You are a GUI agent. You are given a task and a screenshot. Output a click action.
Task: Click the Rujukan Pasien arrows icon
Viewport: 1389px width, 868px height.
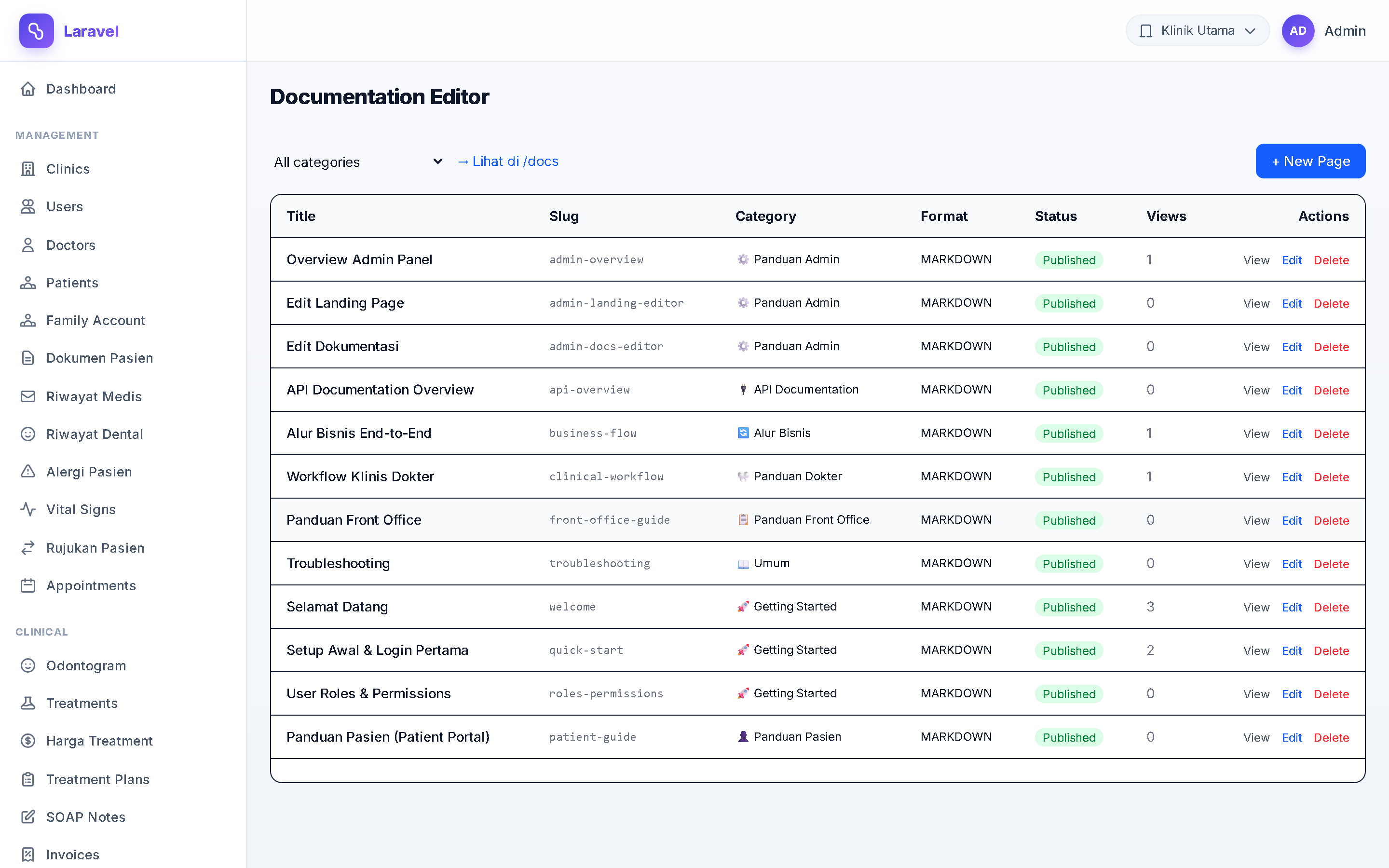coord(28,548)
